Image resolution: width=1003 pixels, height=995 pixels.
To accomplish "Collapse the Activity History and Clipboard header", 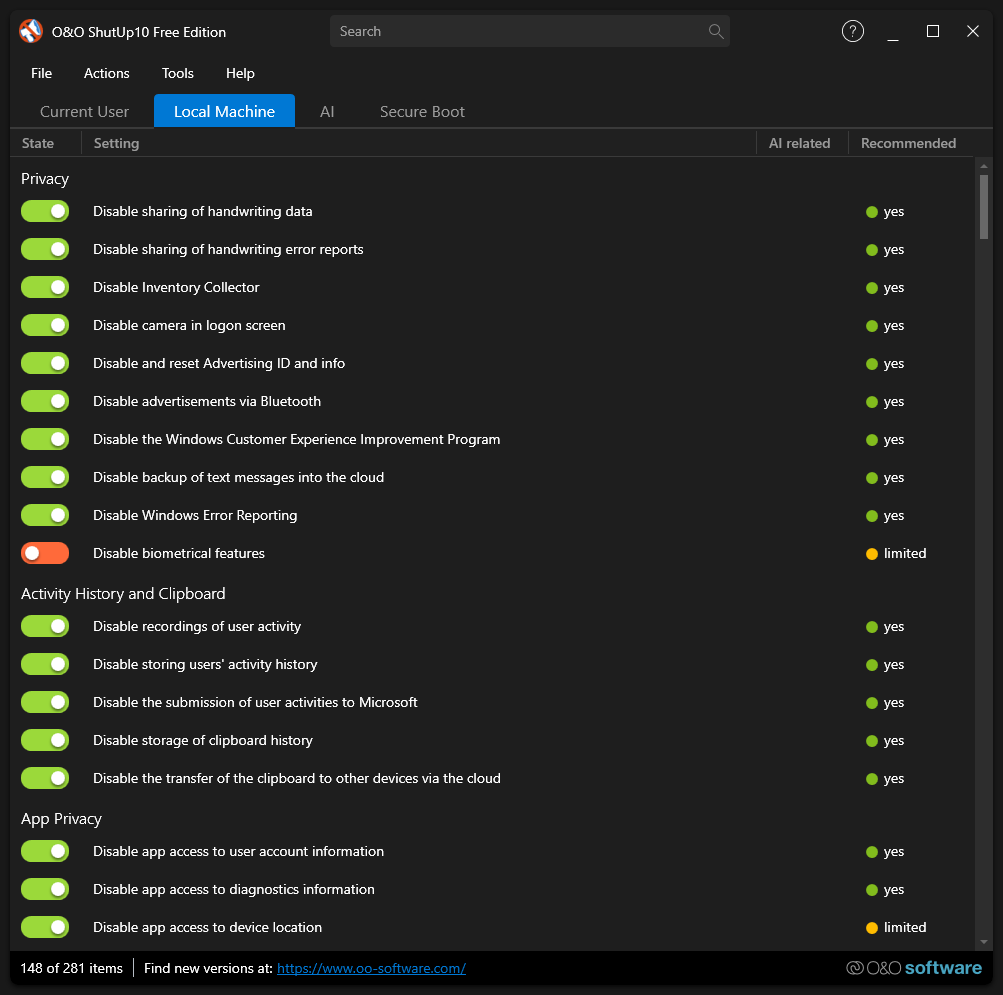I will point(123,594).
